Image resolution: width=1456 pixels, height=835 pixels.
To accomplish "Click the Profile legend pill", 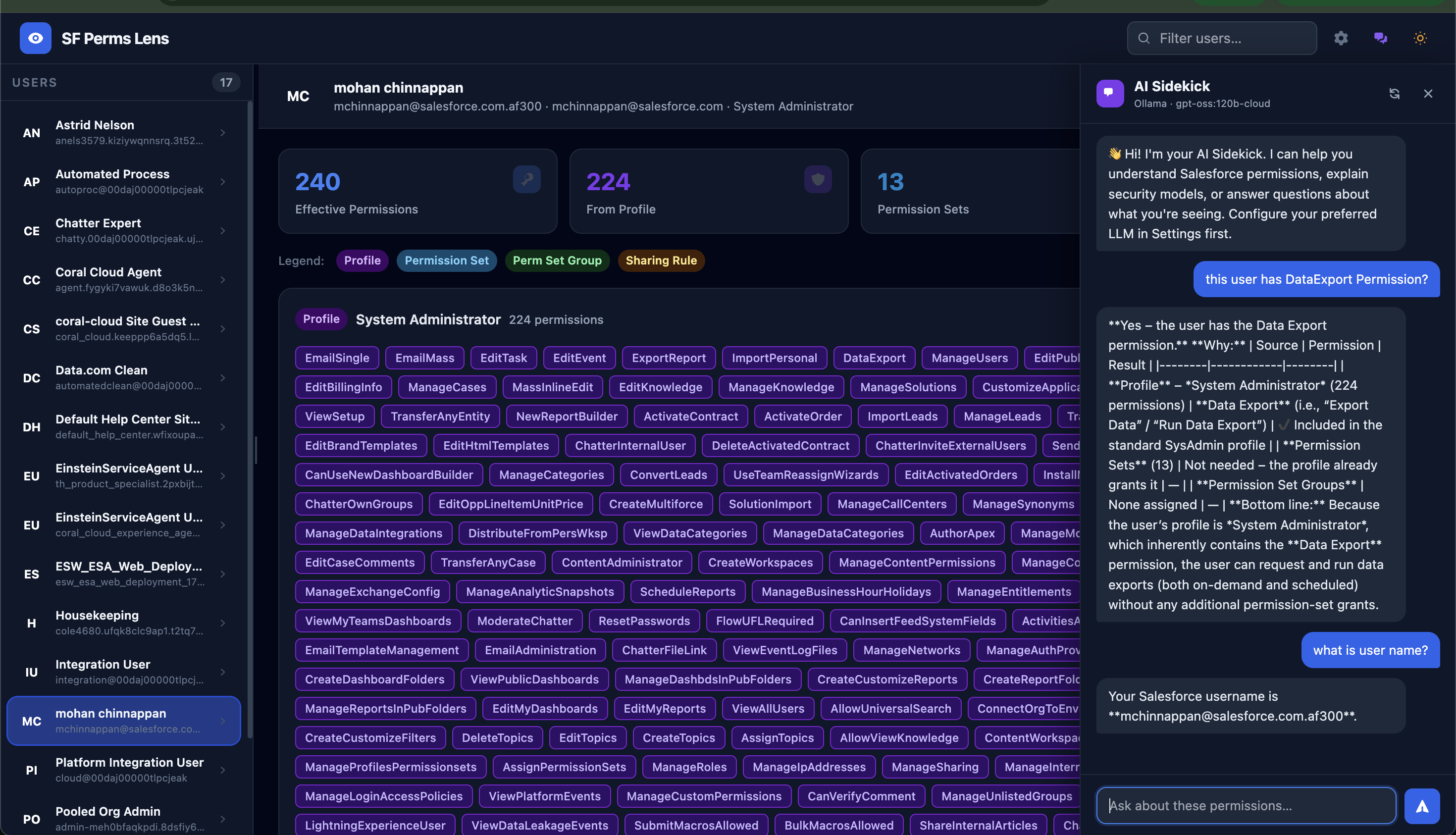I will [363, 261].
